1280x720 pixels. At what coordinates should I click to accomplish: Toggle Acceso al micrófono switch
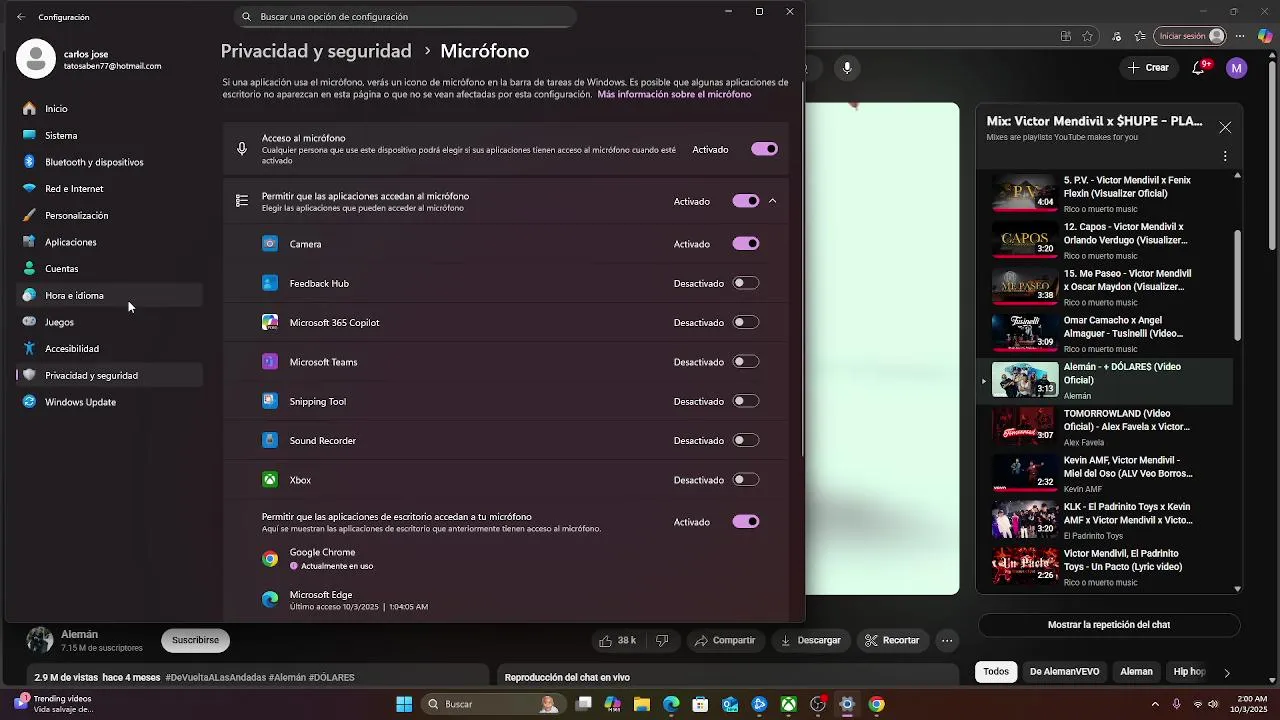point(765,149)
